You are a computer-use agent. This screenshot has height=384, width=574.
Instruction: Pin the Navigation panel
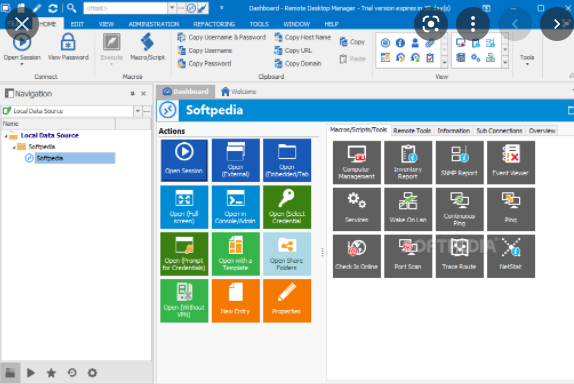(x=133, y=94)
